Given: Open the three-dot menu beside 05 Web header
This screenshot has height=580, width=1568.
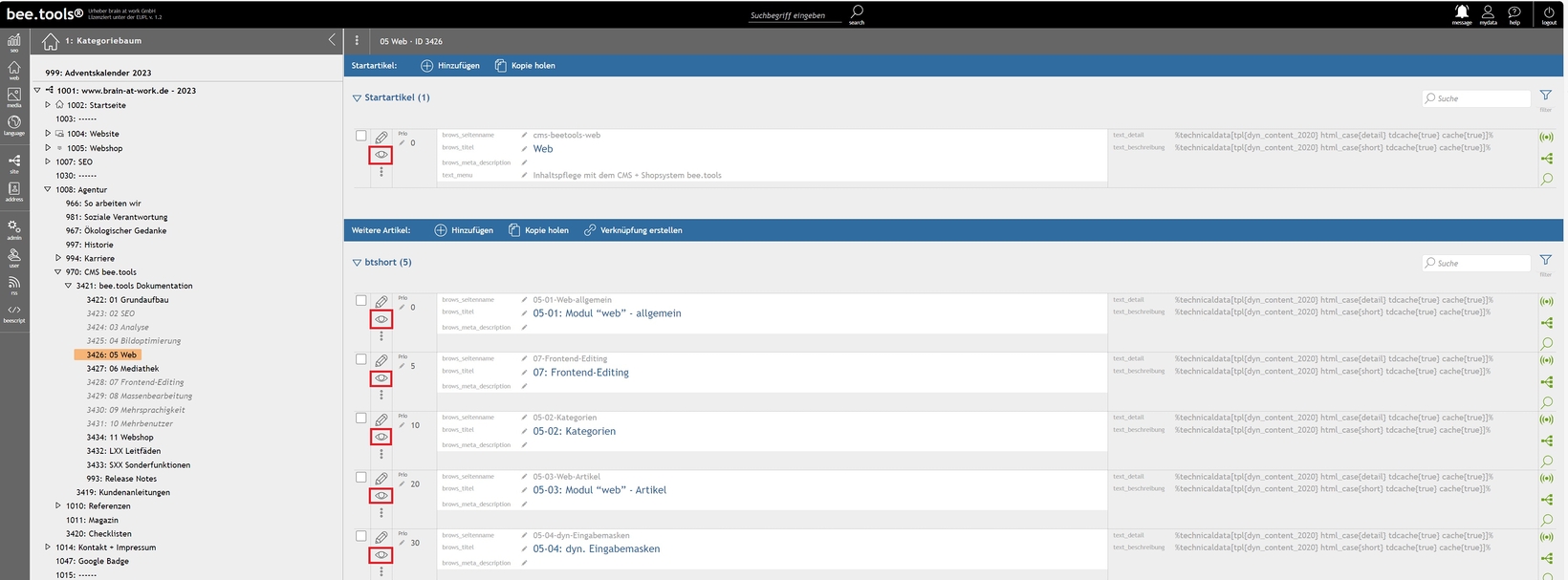Looking at the screenshot, I should tap(357, 41).
